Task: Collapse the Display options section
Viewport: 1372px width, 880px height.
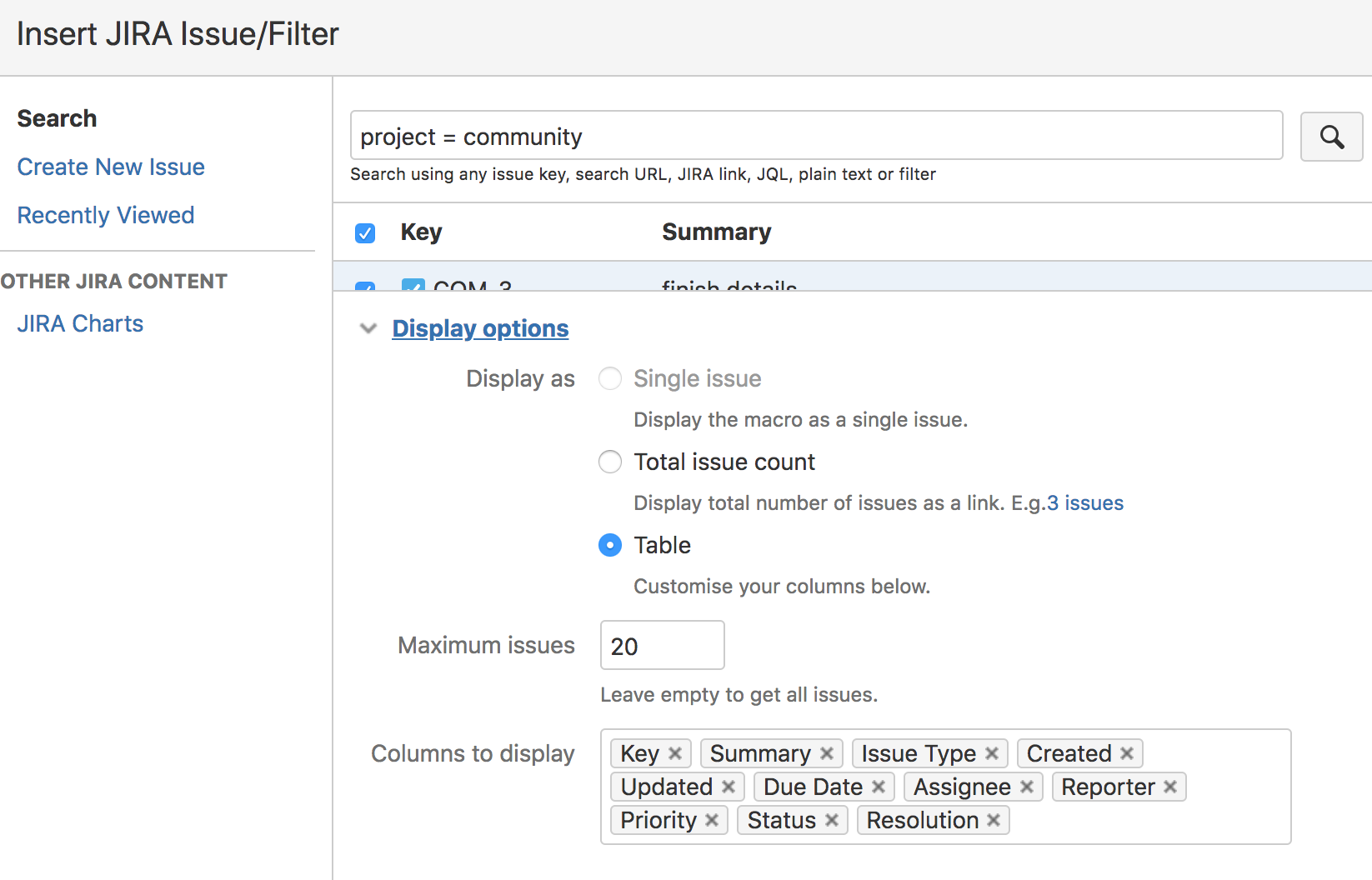Action: tap(368, 328)
